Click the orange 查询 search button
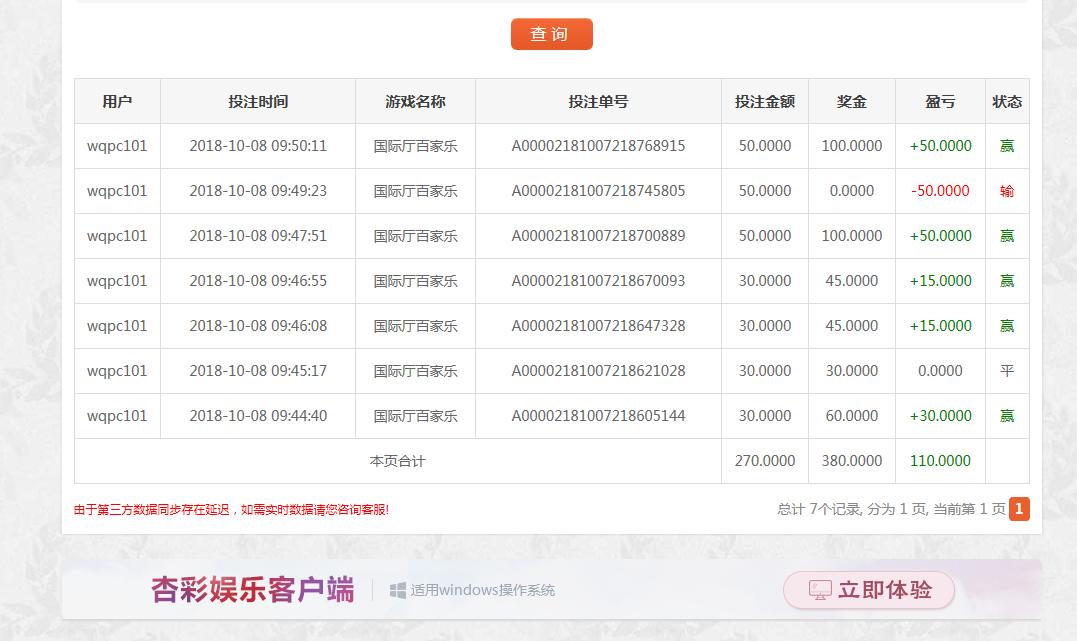Viewport: 1077px width, 641px height. coord(552,34)
